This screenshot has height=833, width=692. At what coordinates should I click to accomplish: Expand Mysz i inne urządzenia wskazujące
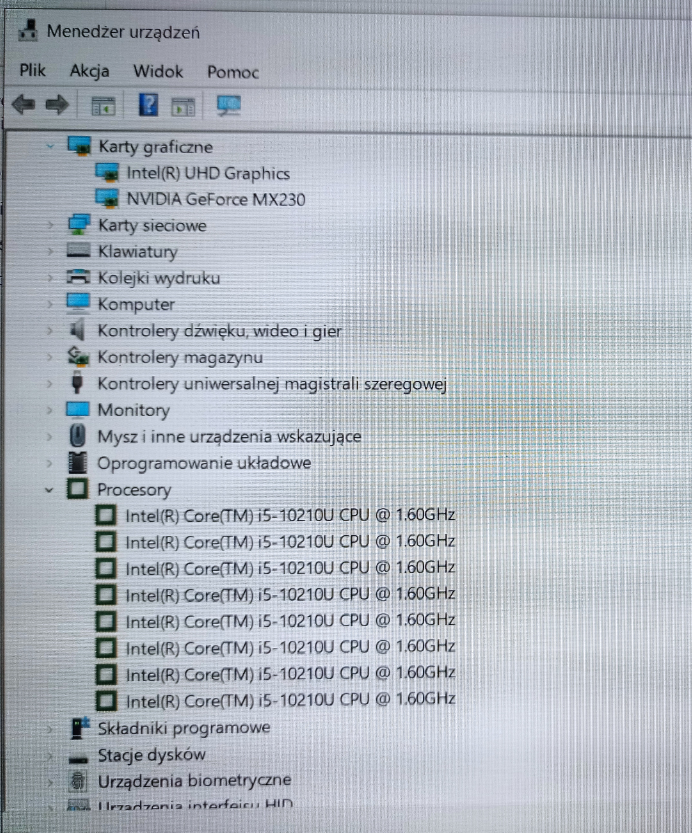[50, 437]
